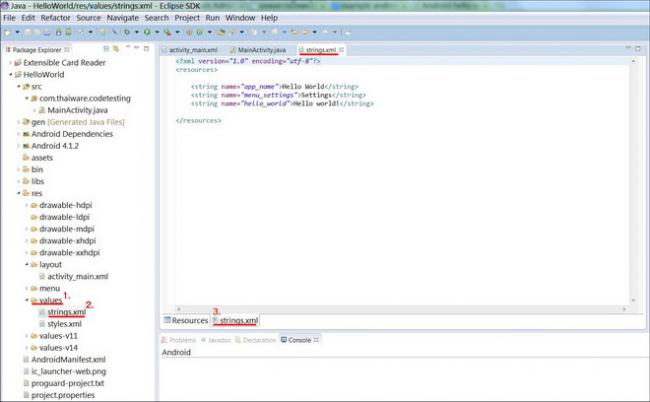650x402 pixels.
Task: Collapse the layout folder node
Action: 27,265
